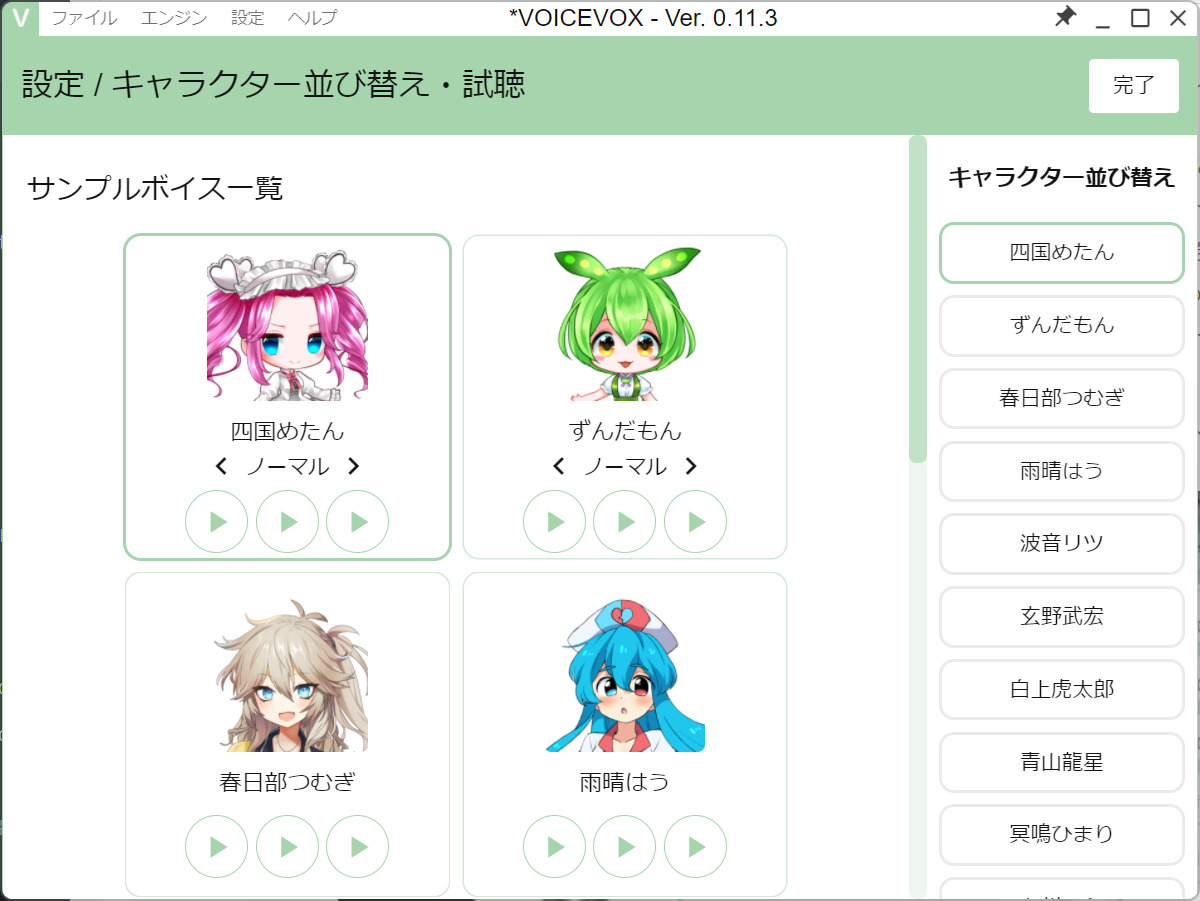Open the 設定 menu

(248, 18)
